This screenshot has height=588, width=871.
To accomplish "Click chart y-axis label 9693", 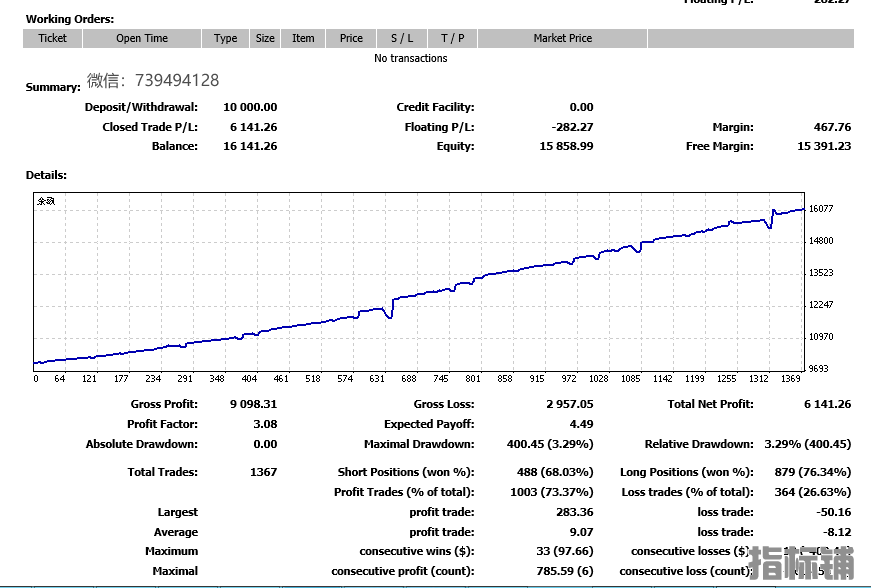I will [x=818, y=369].
